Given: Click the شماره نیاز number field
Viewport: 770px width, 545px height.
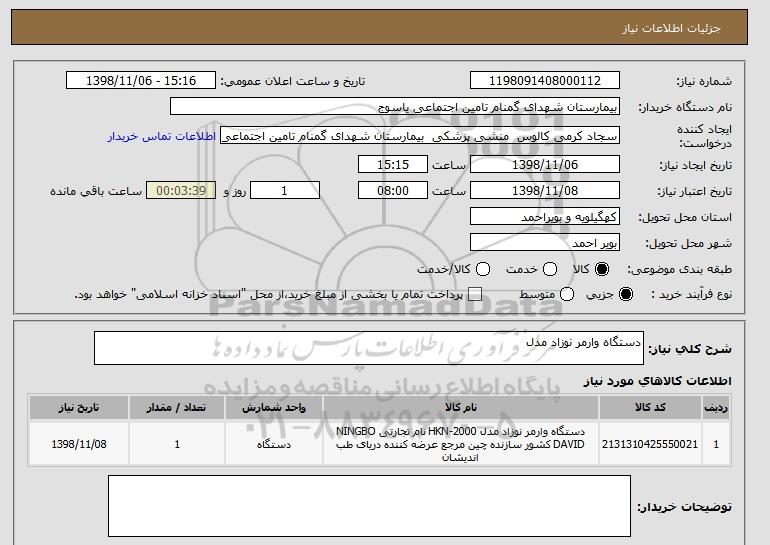Looking at the screenshot, I should [544, 81].
